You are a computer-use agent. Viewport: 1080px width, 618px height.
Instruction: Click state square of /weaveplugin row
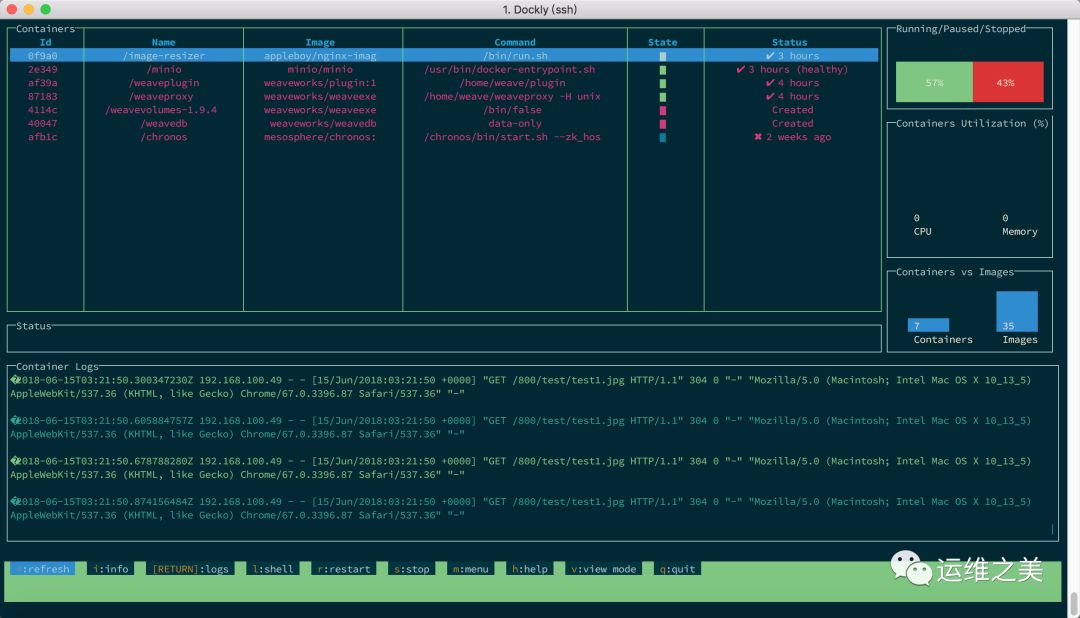(x=663, y=83)
